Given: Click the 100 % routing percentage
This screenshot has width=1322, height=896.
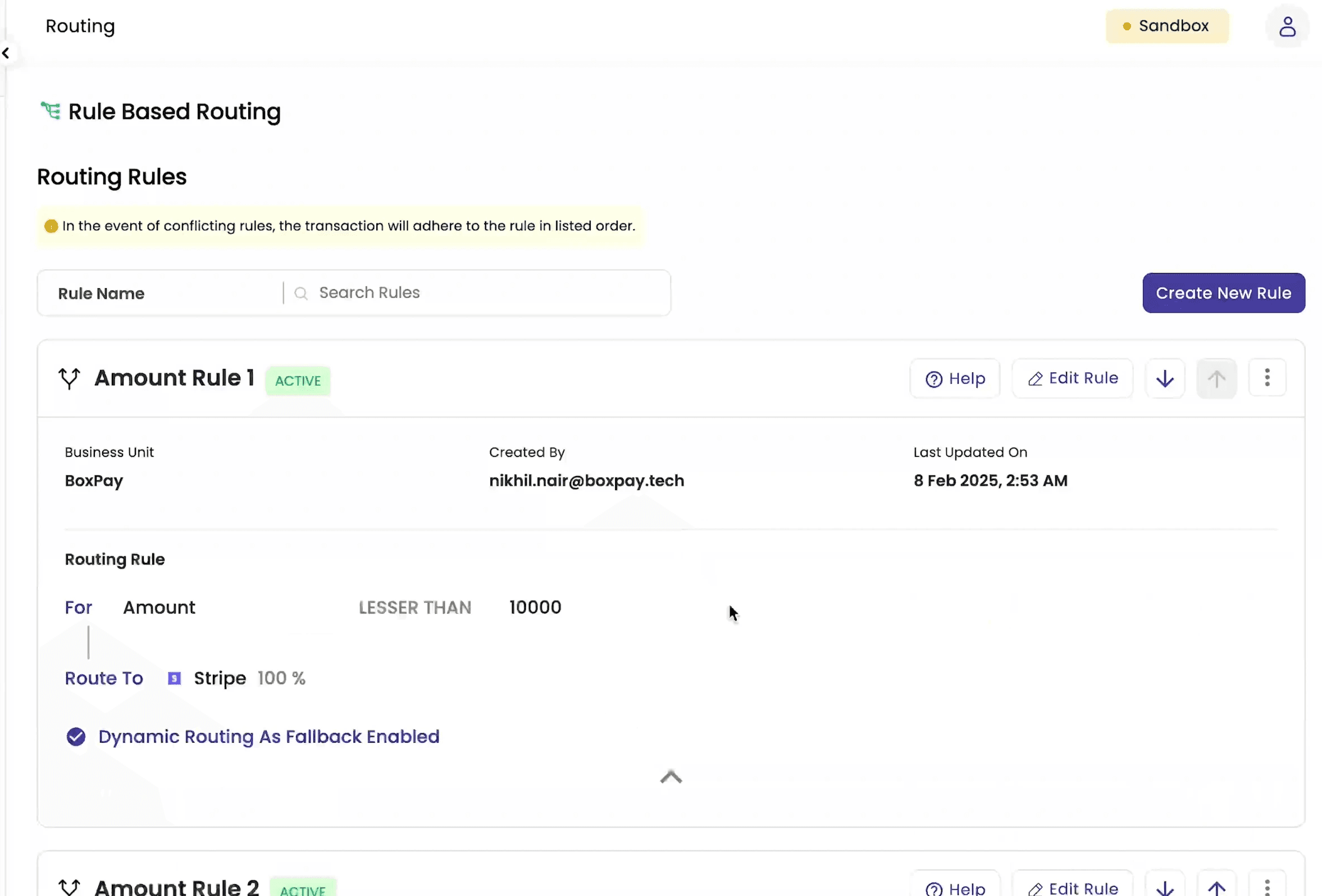Looking at the screenshot, I should pyautogui.click(x=281, y=678).
